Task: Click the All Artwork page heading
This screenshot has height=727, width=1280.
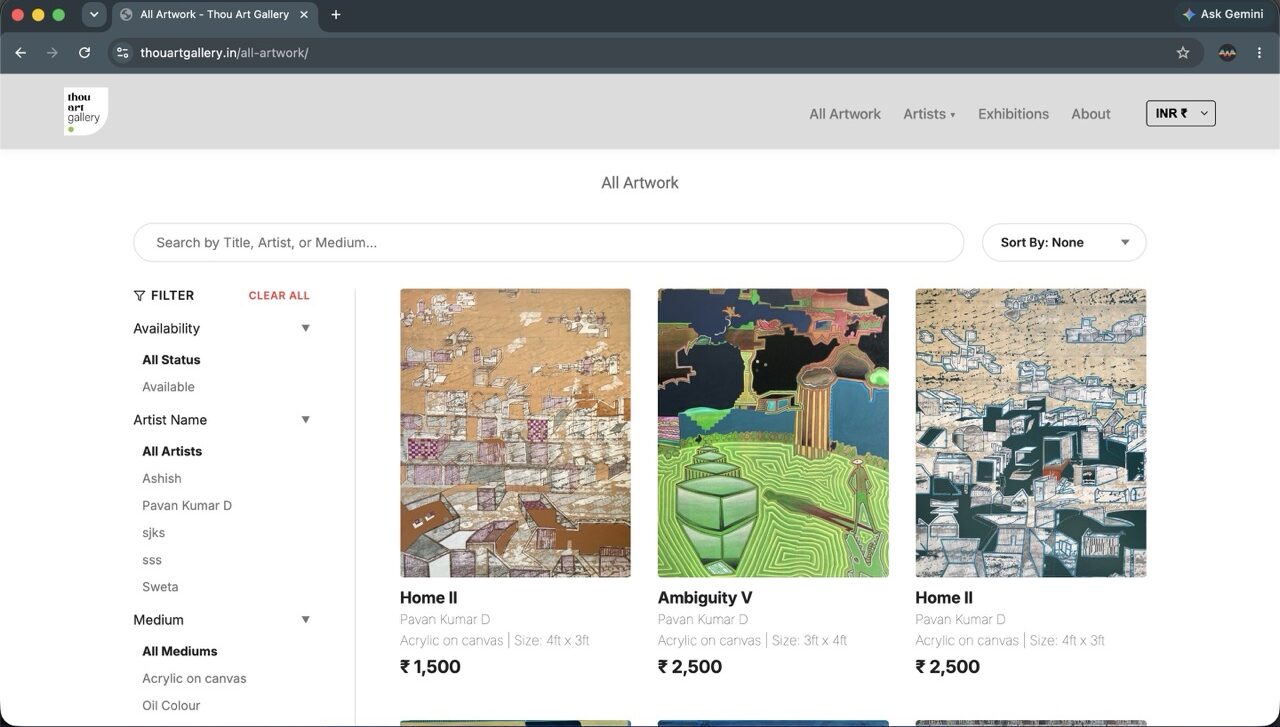Action: click(640, 183)
